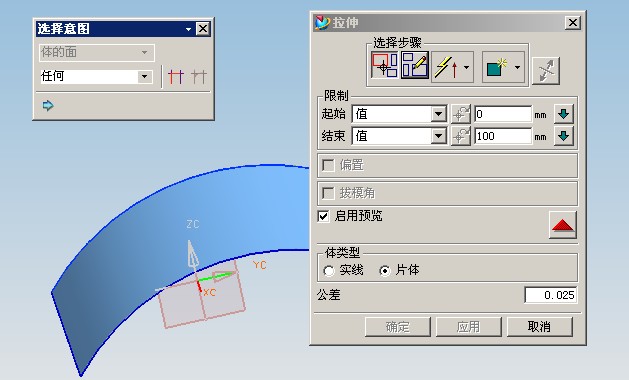The width and height of the screenshot is (629, 380).
Task: Click the 确定 button
Action: click(398, 327)
